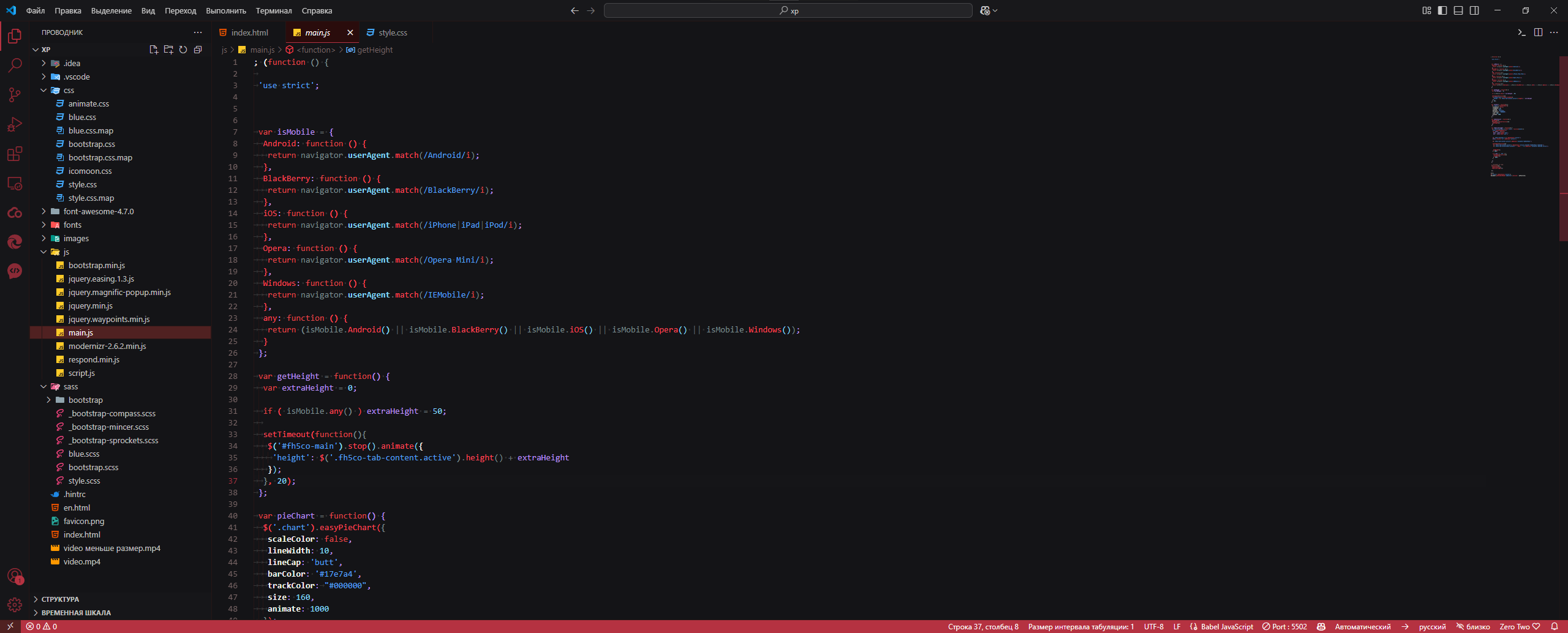
Task: Open the Выделение menu
Action: pos(111,10)
